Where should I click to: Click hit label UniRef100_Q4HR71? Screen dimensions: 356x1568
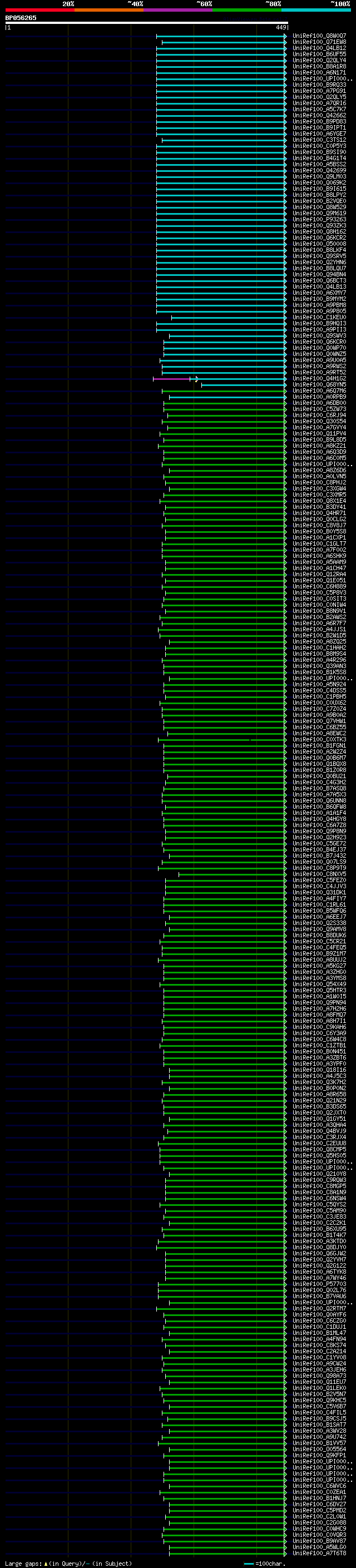pyautogui.click(x=319, y=513)
